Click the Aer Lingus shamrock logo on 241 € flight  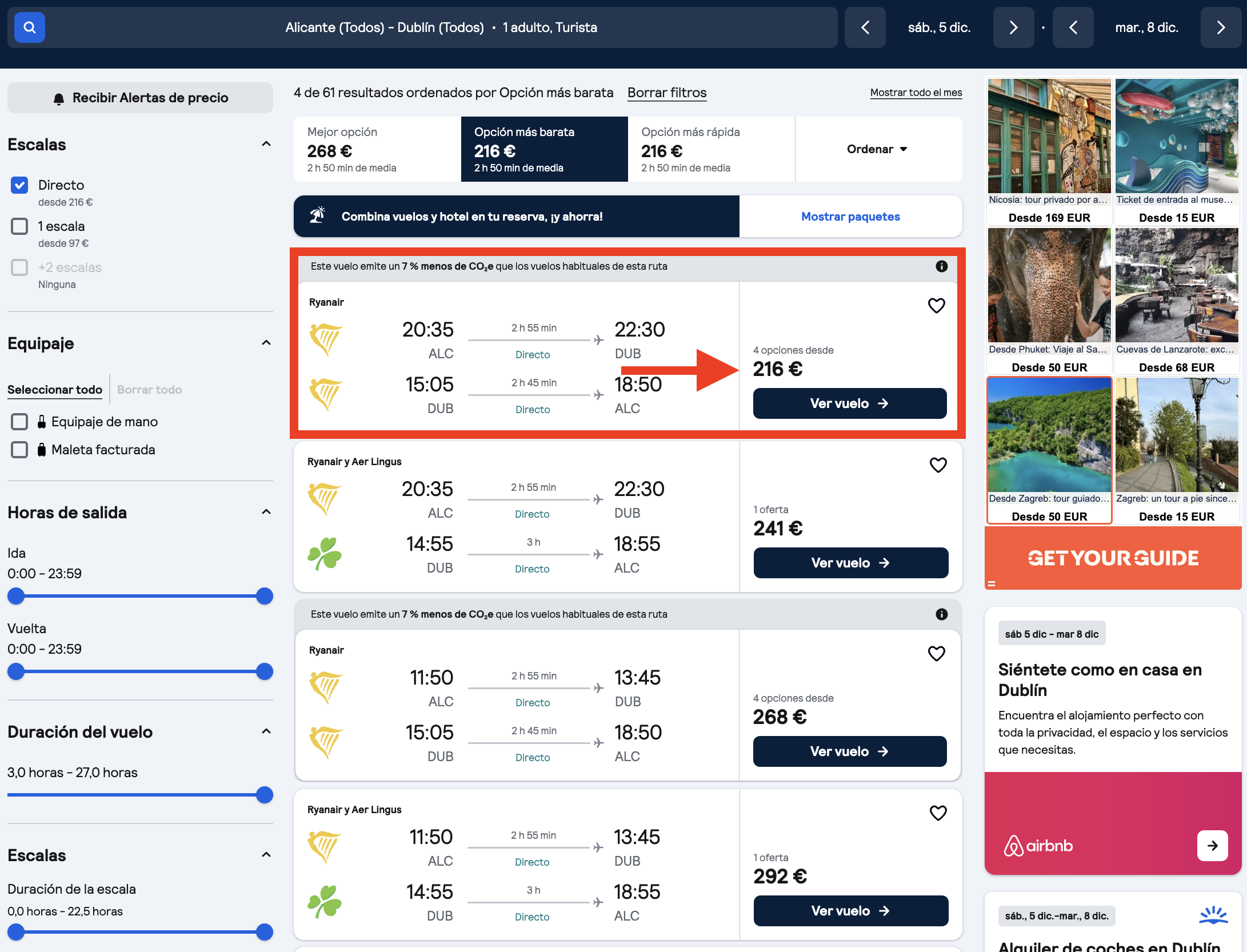[325, 554]
